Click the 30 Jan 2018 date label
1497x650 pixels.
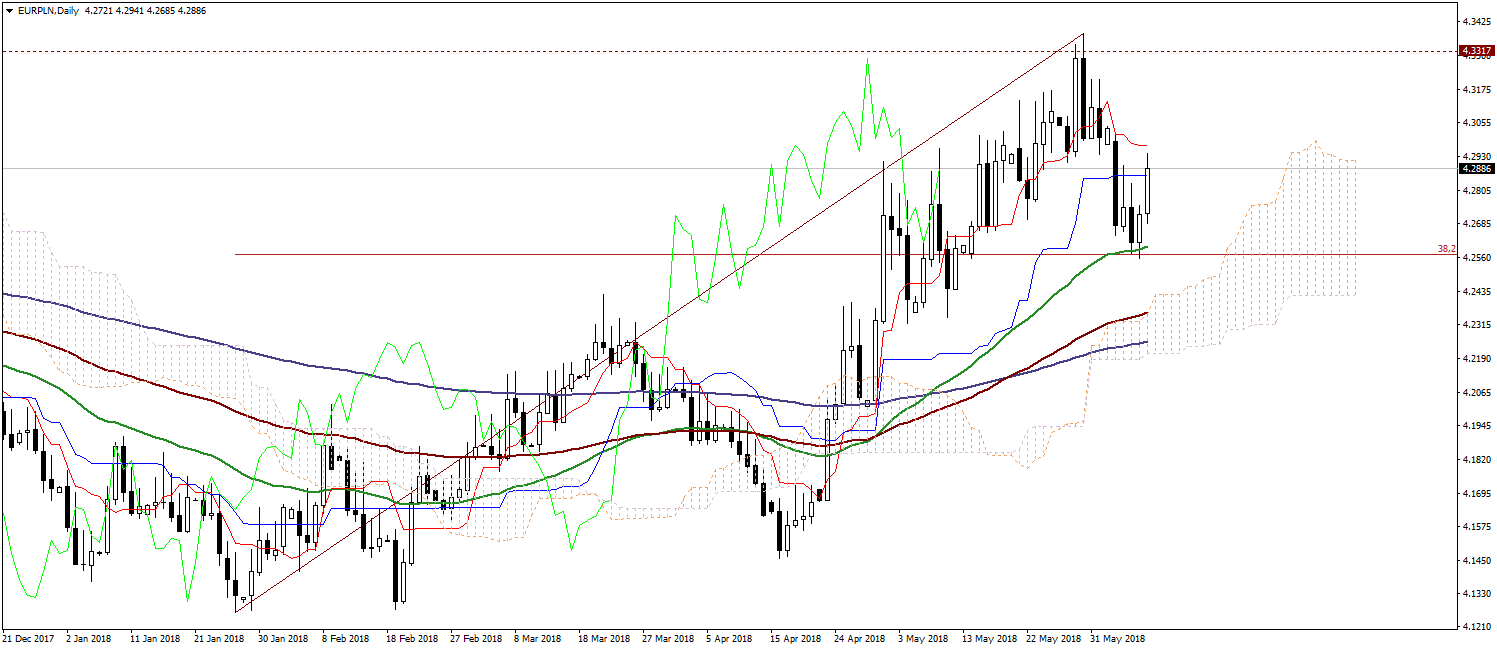pos(283,638)
